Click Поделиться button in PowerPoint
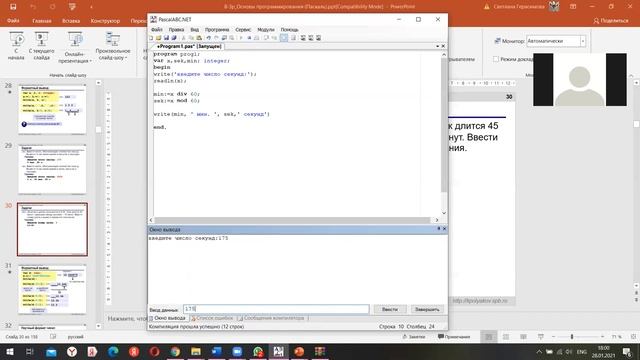 point(611,20)
